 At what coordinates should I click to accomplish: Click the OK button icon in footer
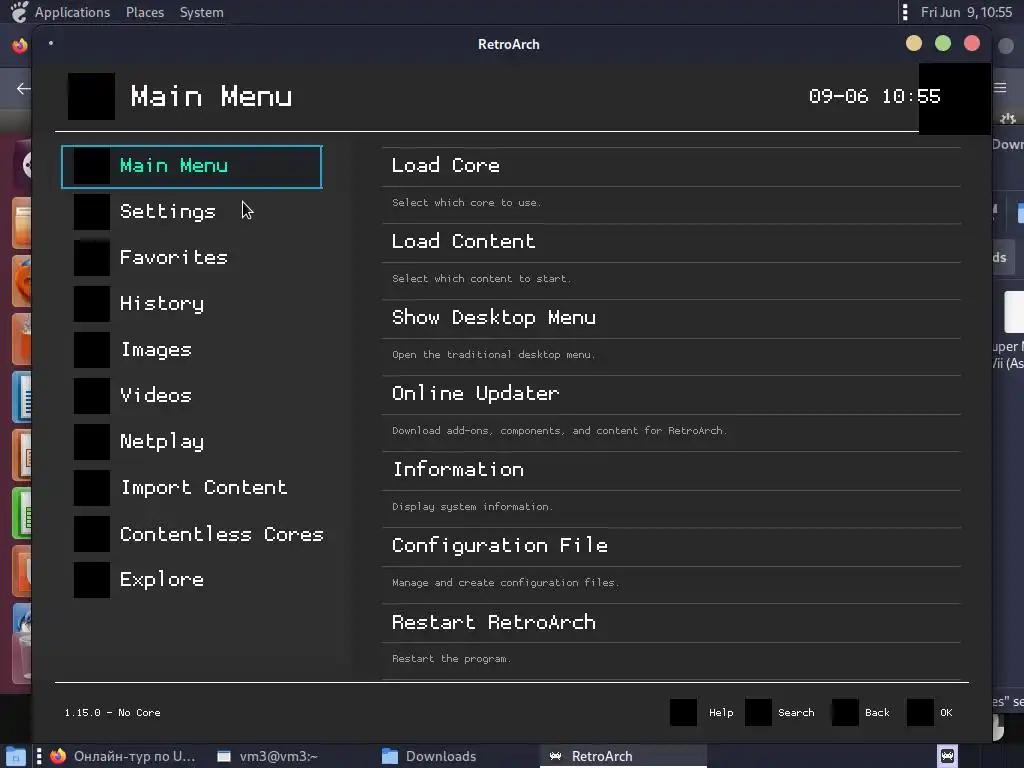920,712
